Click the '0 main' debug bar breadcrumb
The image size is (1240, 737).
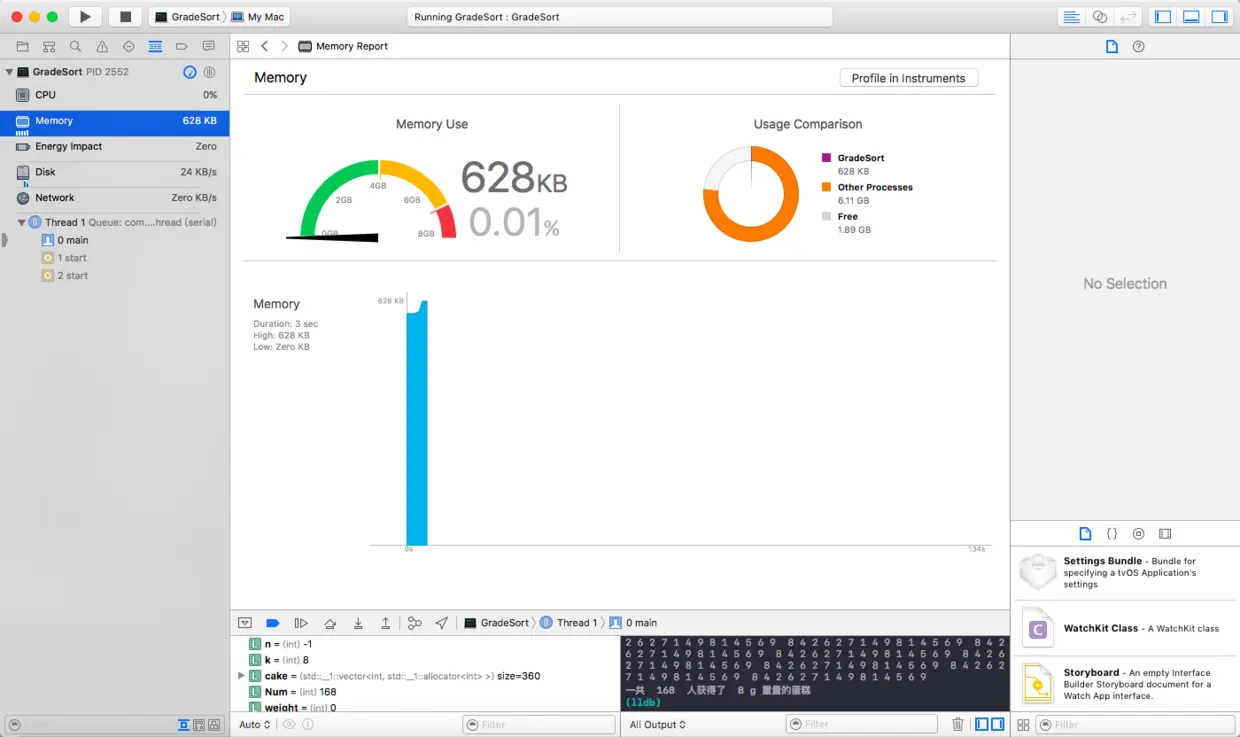pyautogui.click(x=633, y=623)
